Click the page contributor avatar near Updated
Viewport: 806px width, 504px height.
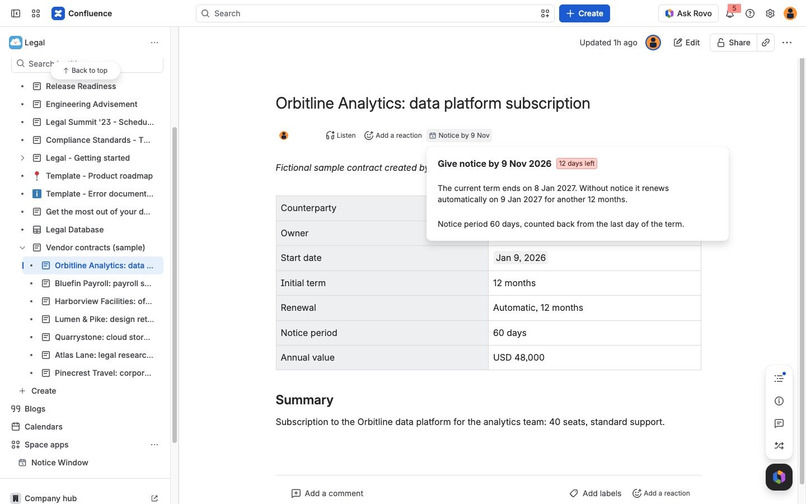pyautogui.click(x=653, y=43)
